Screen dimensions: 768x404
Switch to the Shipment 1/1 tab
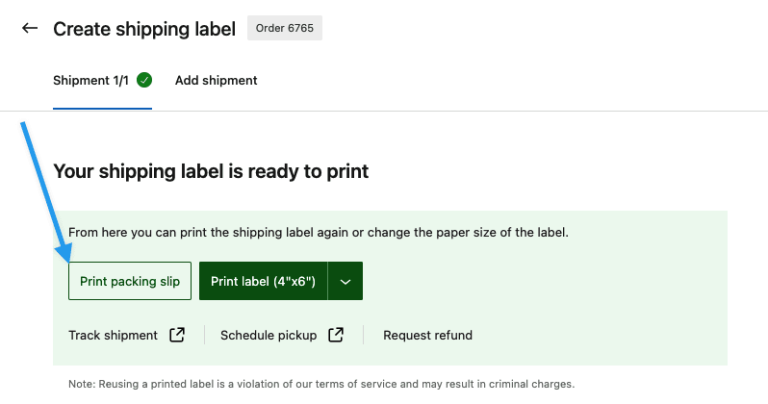91,80
